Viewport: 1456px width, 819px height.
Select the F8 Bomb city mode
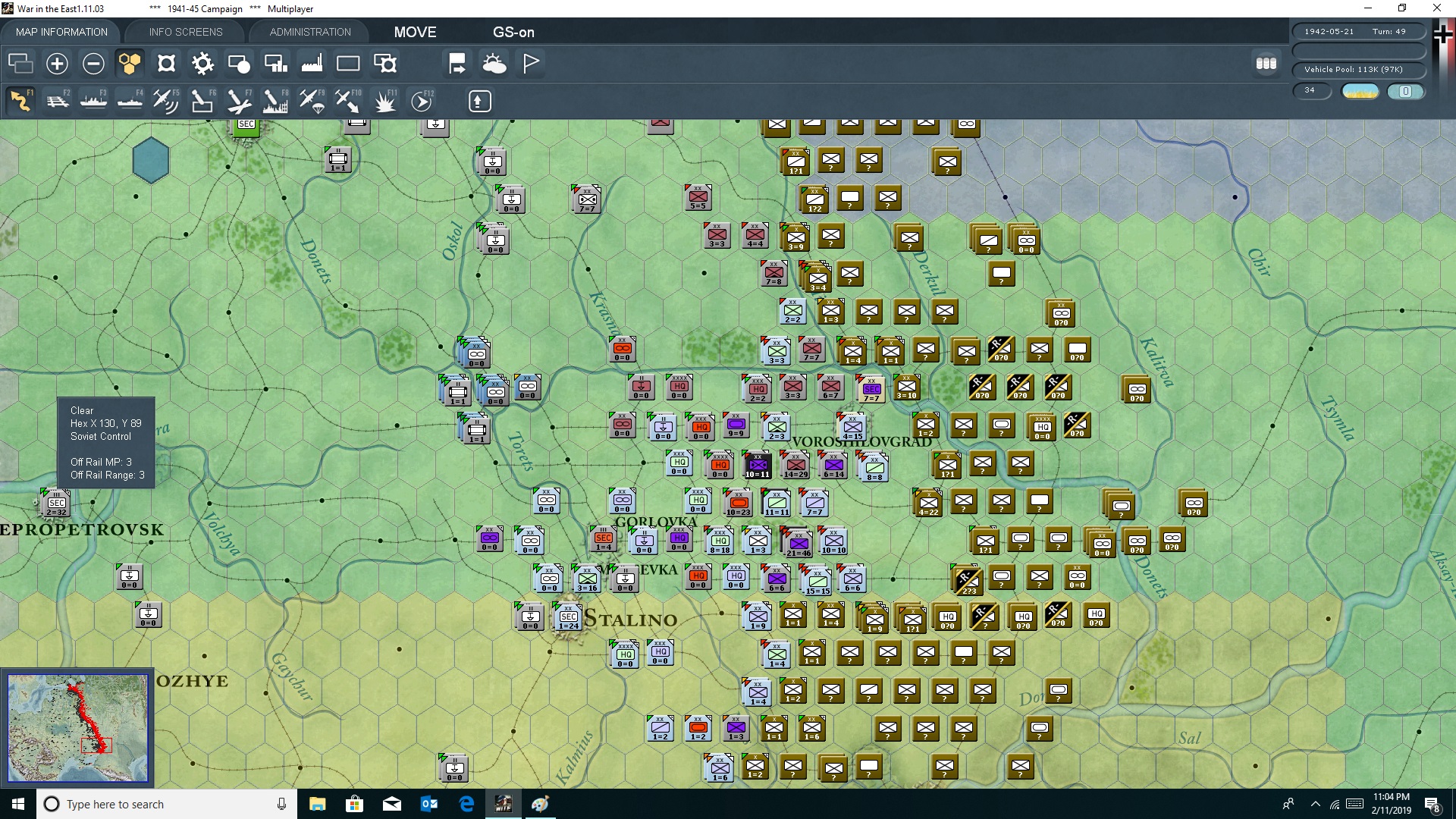tap(275, 101)
